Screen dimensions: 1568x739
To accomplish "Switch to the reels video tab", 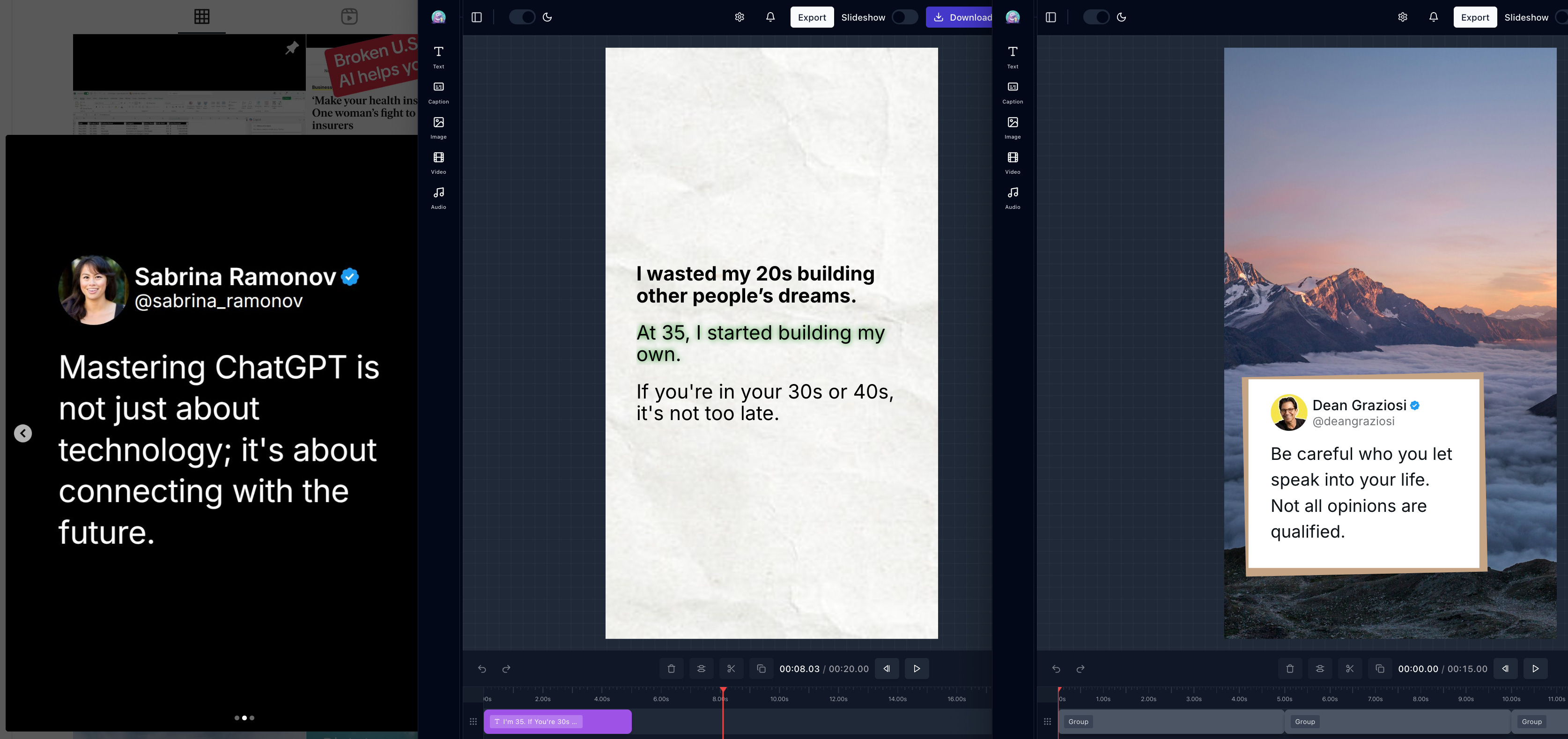I will (x=349, y=16).
